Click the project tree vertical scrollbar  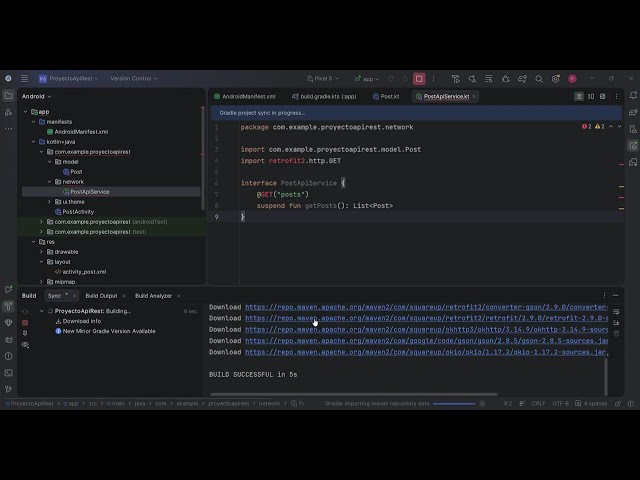(203, 158)
